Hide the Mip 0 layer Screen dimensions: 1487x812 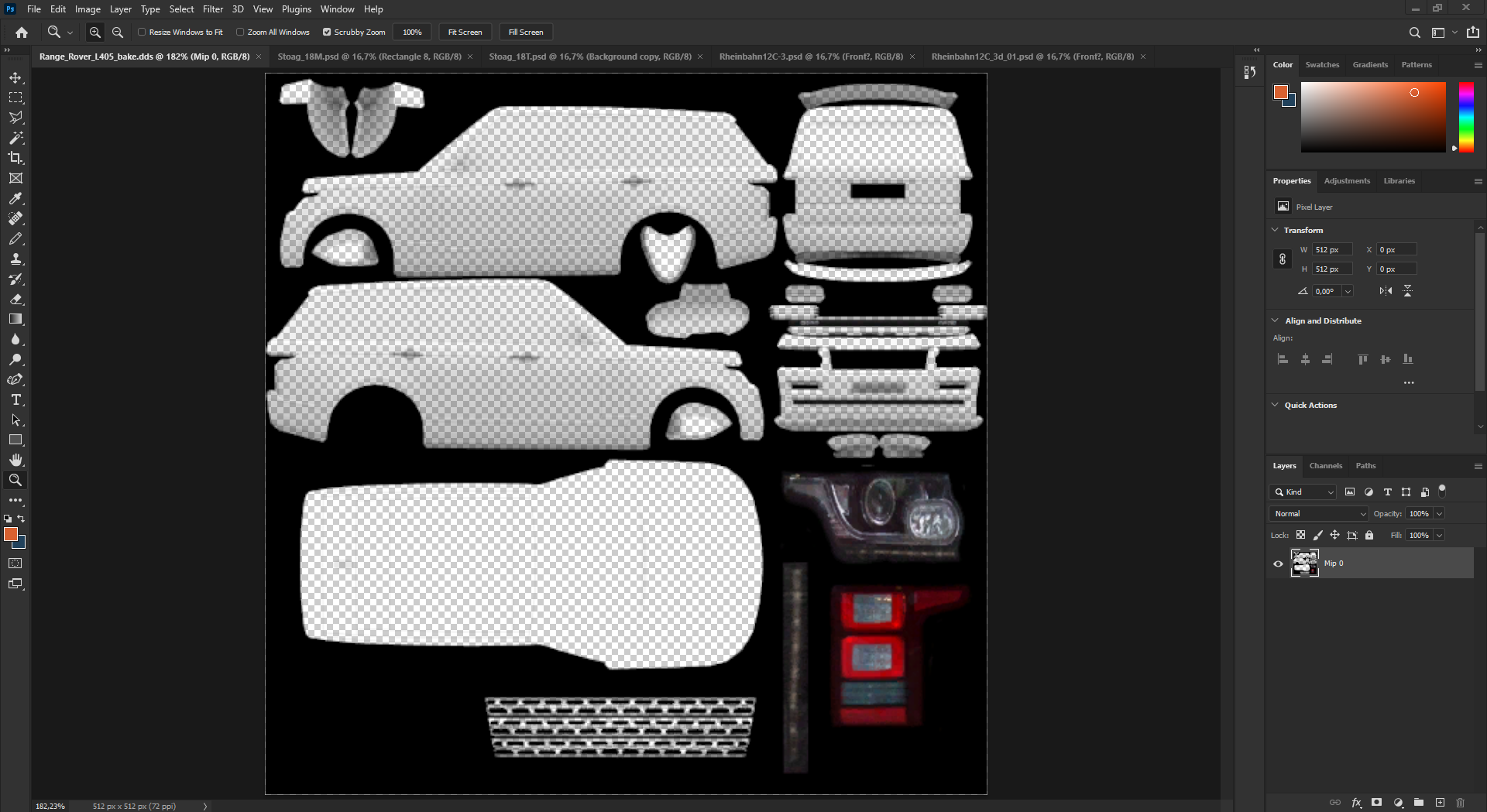1278,564
